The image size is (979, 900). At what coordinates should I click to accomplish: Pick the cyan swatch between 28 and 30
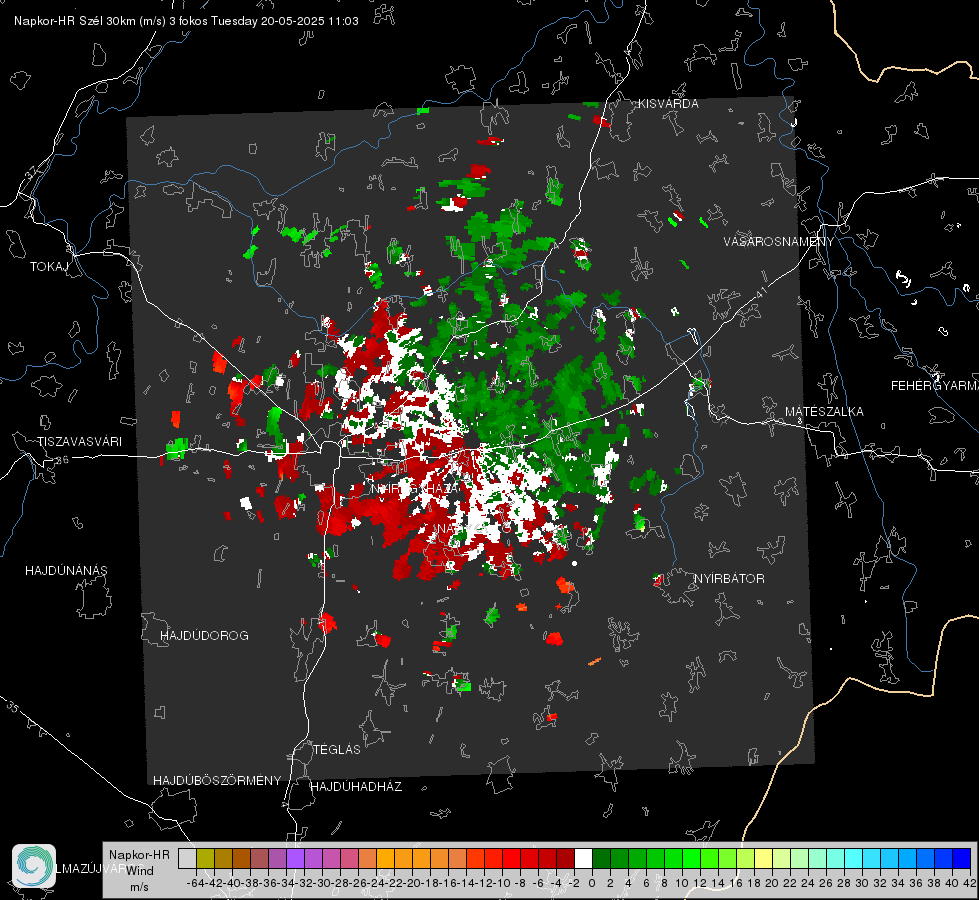[854, 858]
